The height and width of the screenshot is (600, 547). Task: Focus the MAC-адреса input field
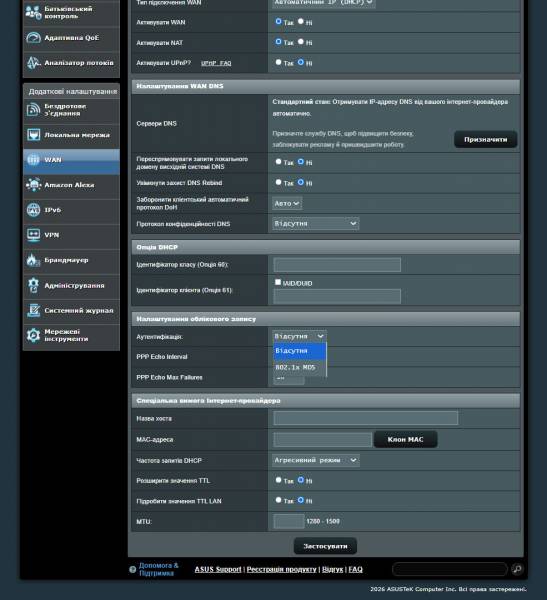click(323, 439)
